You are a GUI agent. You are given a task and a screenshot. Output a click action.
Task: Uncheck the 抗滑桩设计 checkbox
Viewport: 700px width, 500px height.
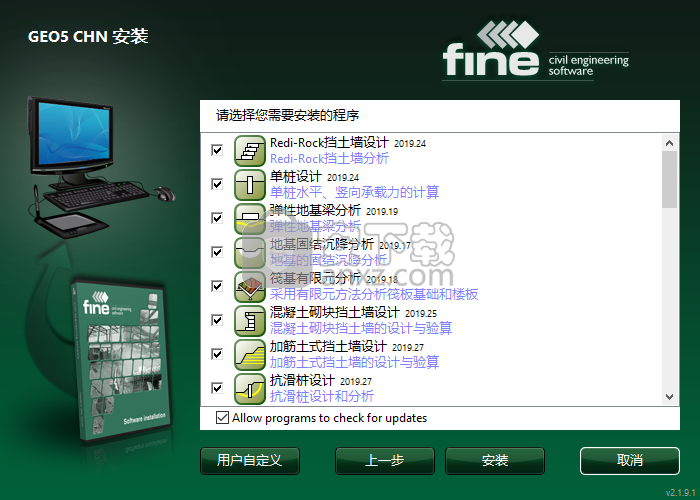point(217,388)
